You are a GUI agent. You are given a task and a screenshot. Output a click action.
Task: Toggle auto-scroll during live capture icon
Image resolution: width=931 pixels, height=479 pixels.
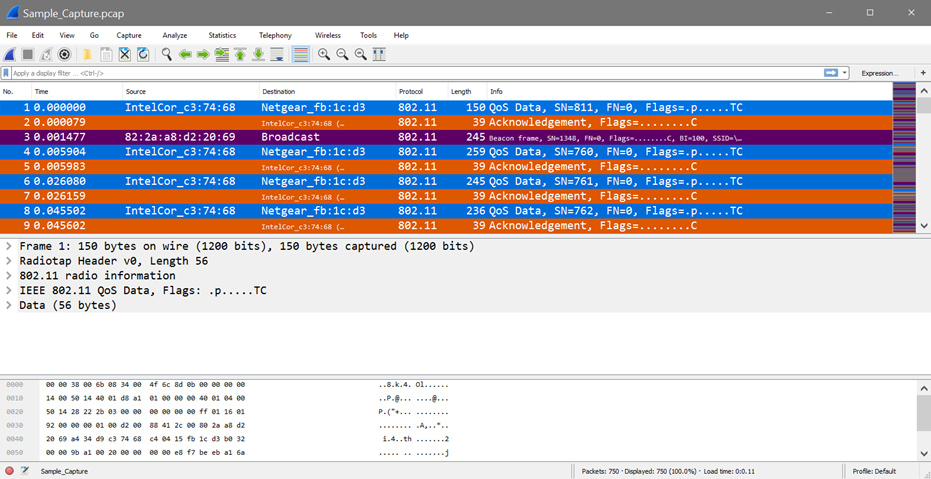pyautogui.click(x=277, y=55)
